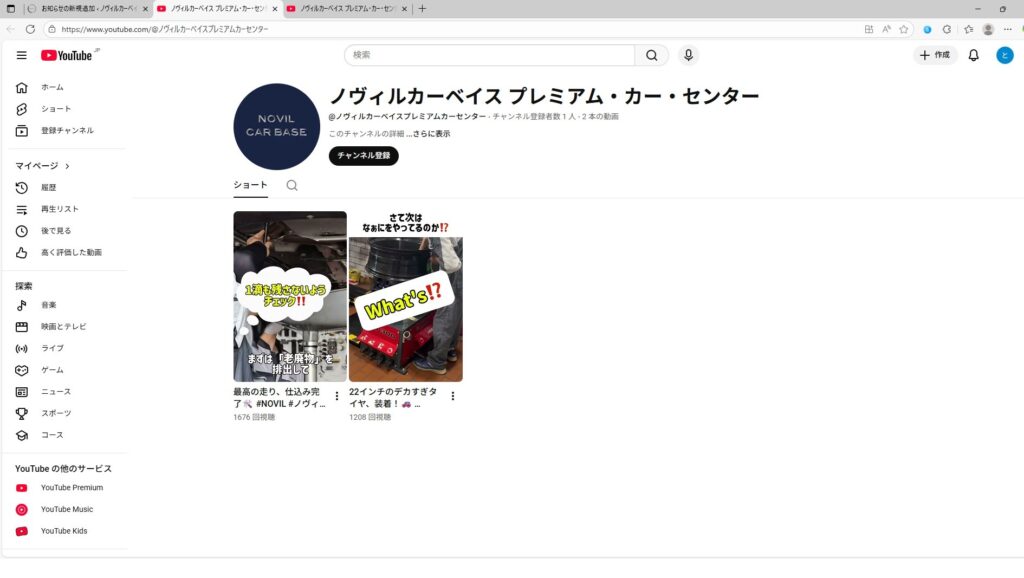This screenshot has width=1024, height=578.
Task: Open ショート in the sidebar
Action: pyautogui.click(x=55, y=109)
